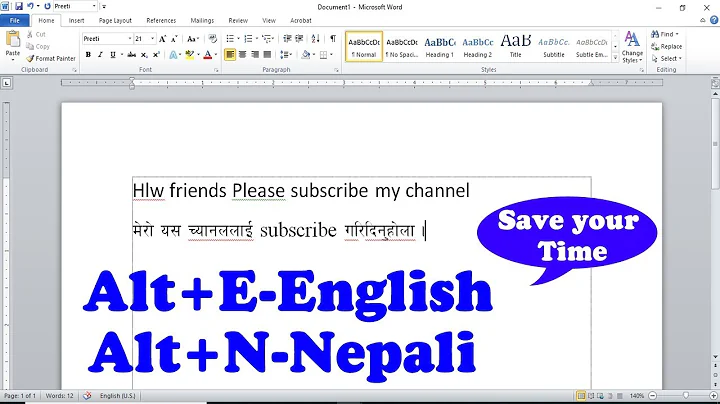Click the Words: 12 count in status bar
This screenshot has height=404, width=720.
[x=59, y=395]
